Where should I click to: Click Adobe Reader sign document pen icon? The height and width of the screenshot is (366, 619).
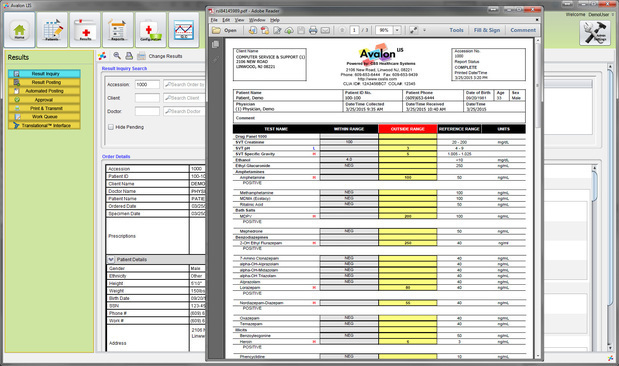click(277, 30)
